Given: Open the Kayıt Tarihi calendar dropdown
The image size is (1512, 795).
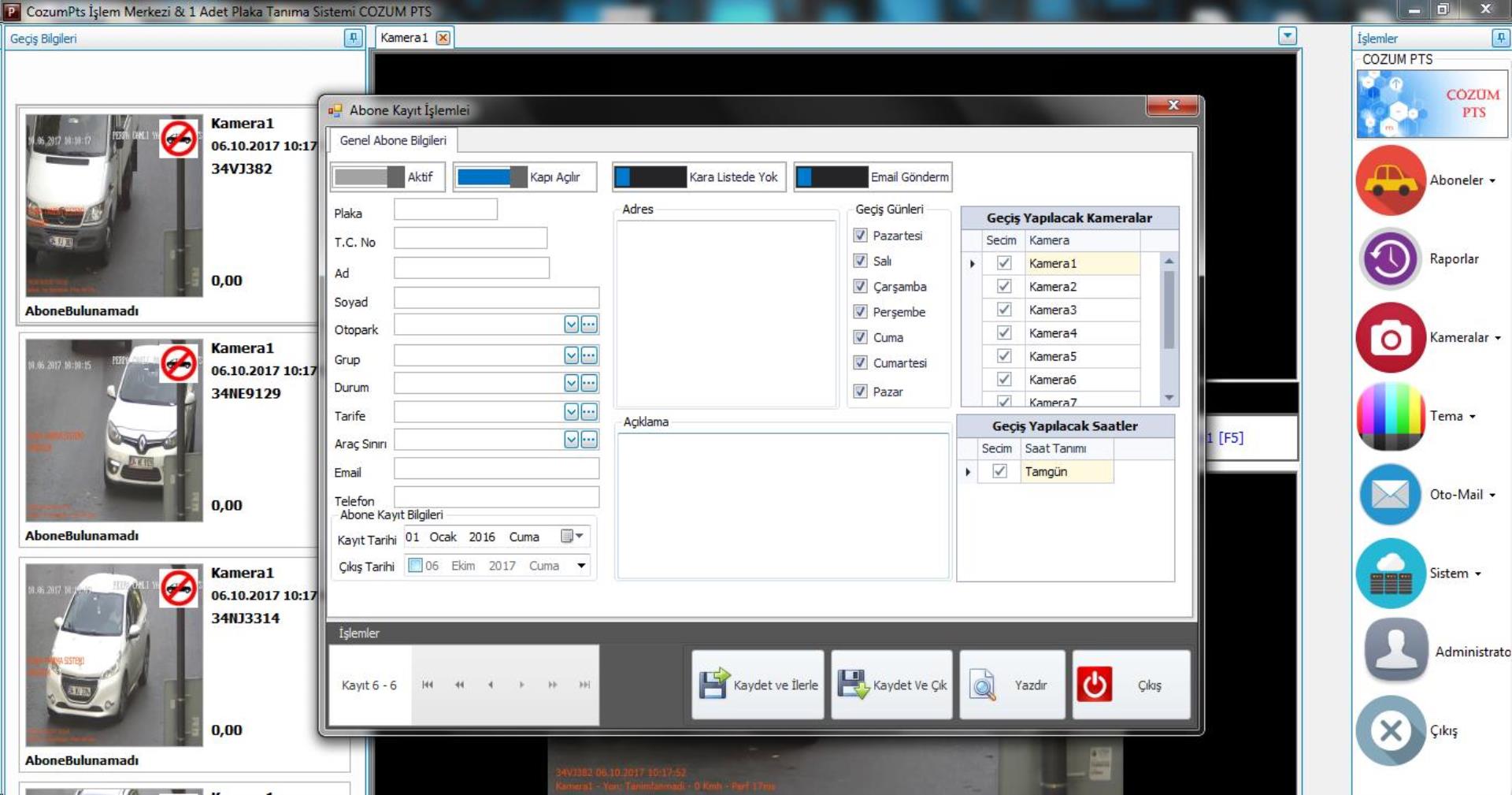Looking at the screenshot, I should coord(573,537).
